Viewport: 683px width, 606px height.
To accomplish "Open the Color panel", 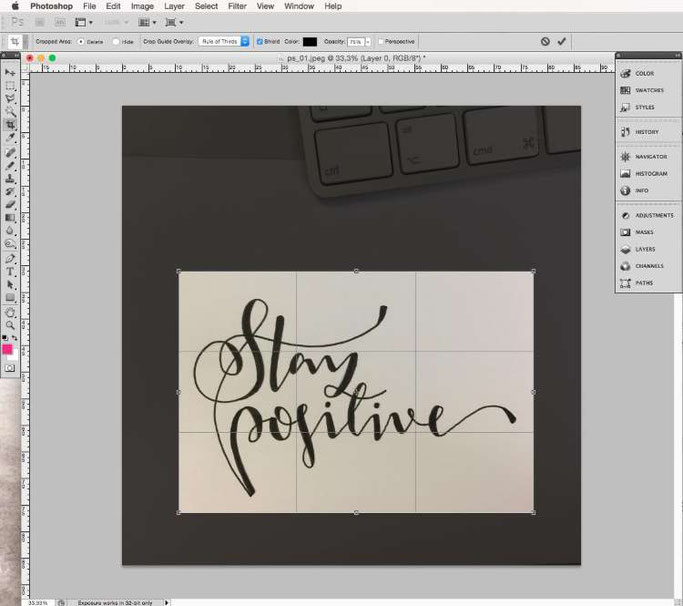I will 639,74.
